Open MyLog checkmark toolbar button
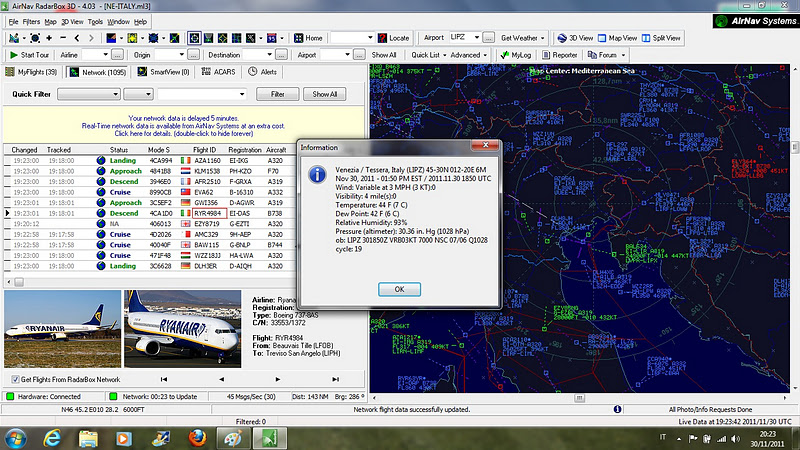The height and width of the screenshot is (450, 800). tap(516, 55)
